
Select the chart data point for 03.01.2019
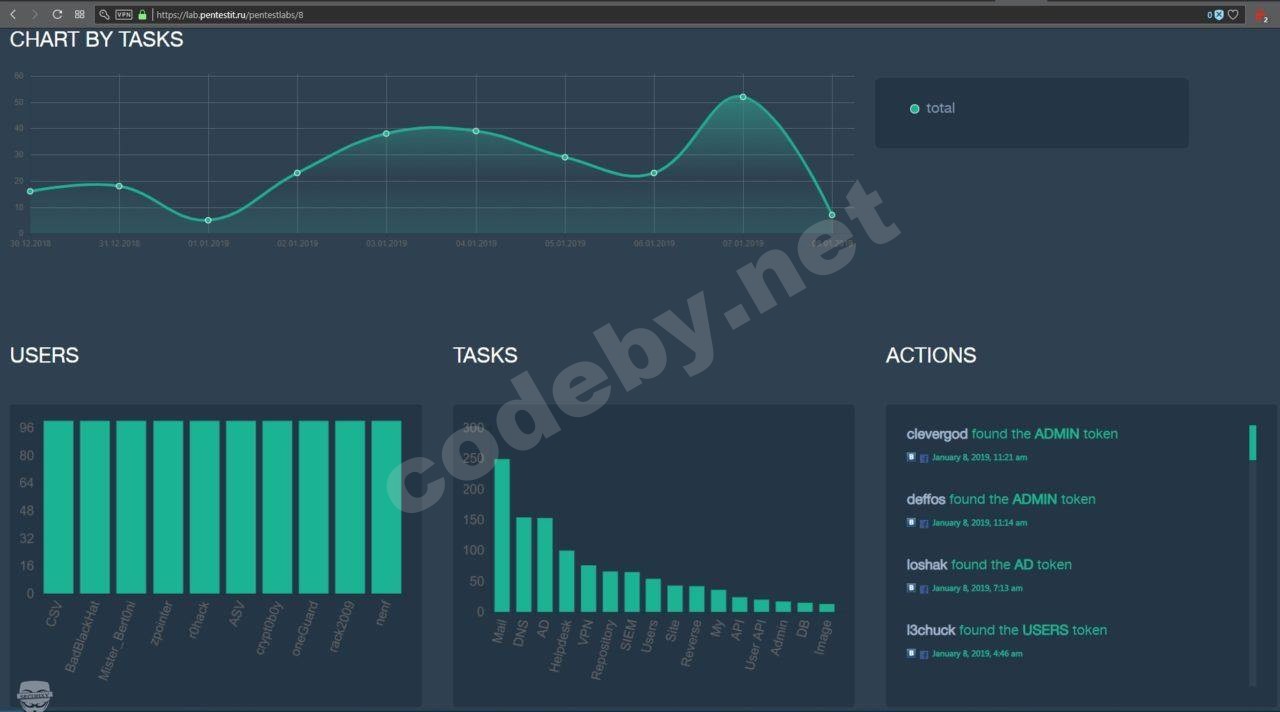[386, 133]
